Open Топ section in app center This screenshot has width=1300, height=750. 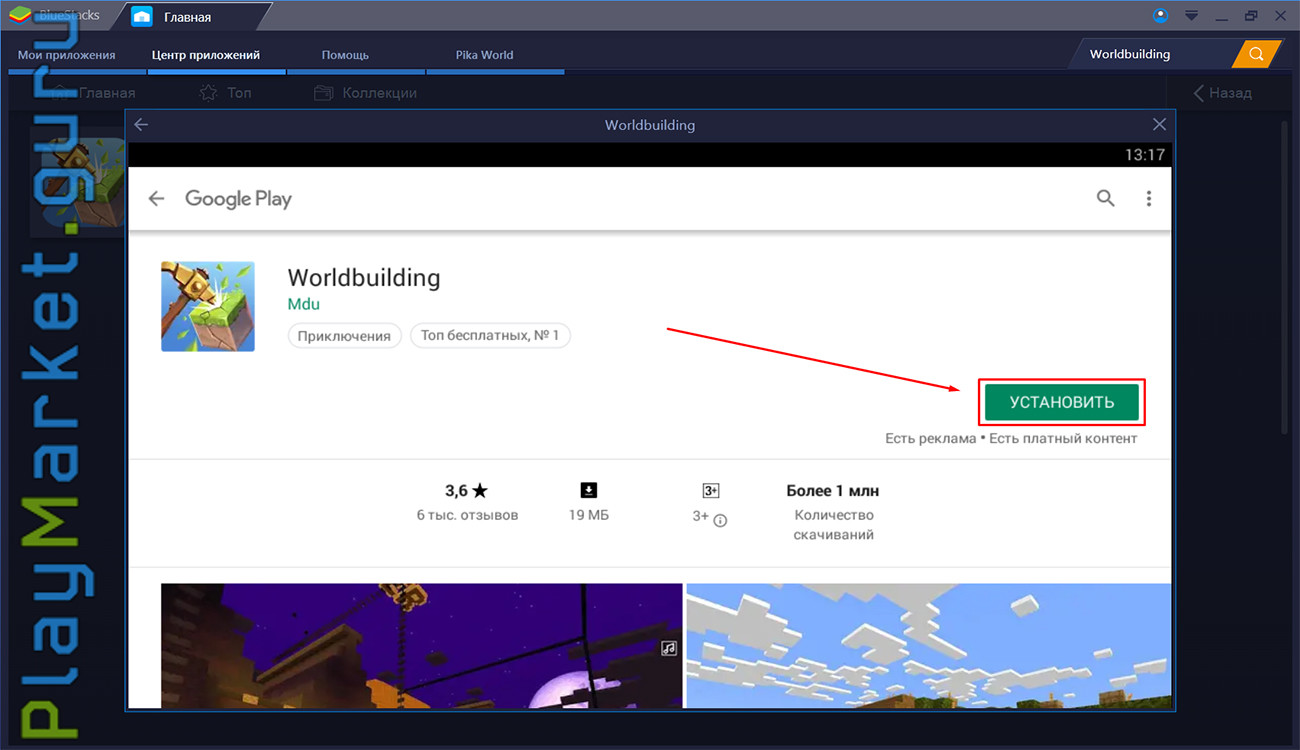(x=225, y=93)
